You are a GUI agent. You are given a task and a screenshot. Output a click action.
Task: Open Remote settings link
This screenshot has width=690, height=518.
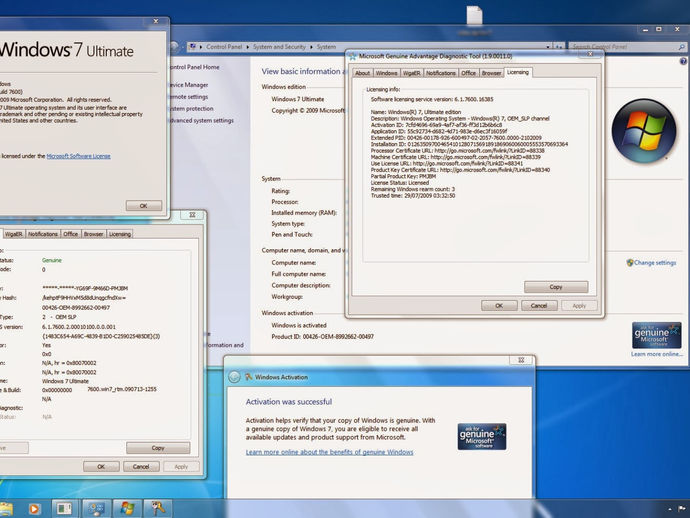click(x=189, y=96)
